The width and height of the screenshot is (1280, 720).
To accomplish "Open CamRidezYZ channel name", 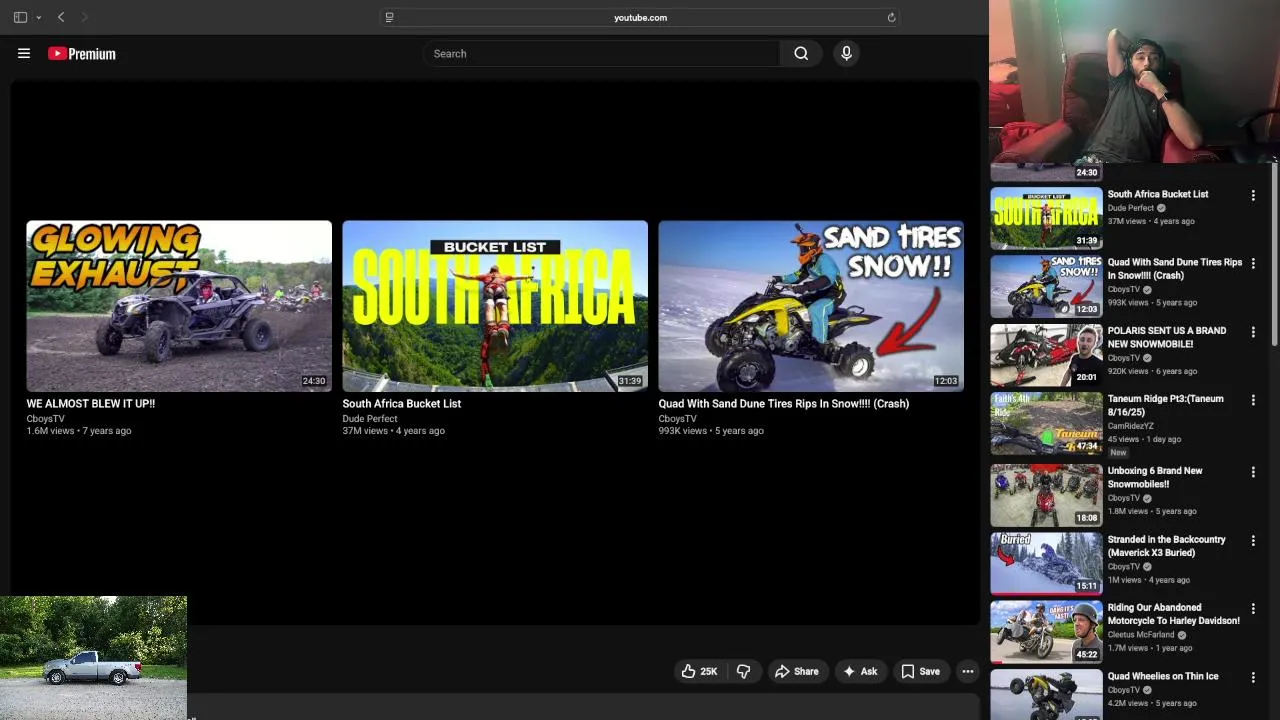I will click(x=1130, y=426).
